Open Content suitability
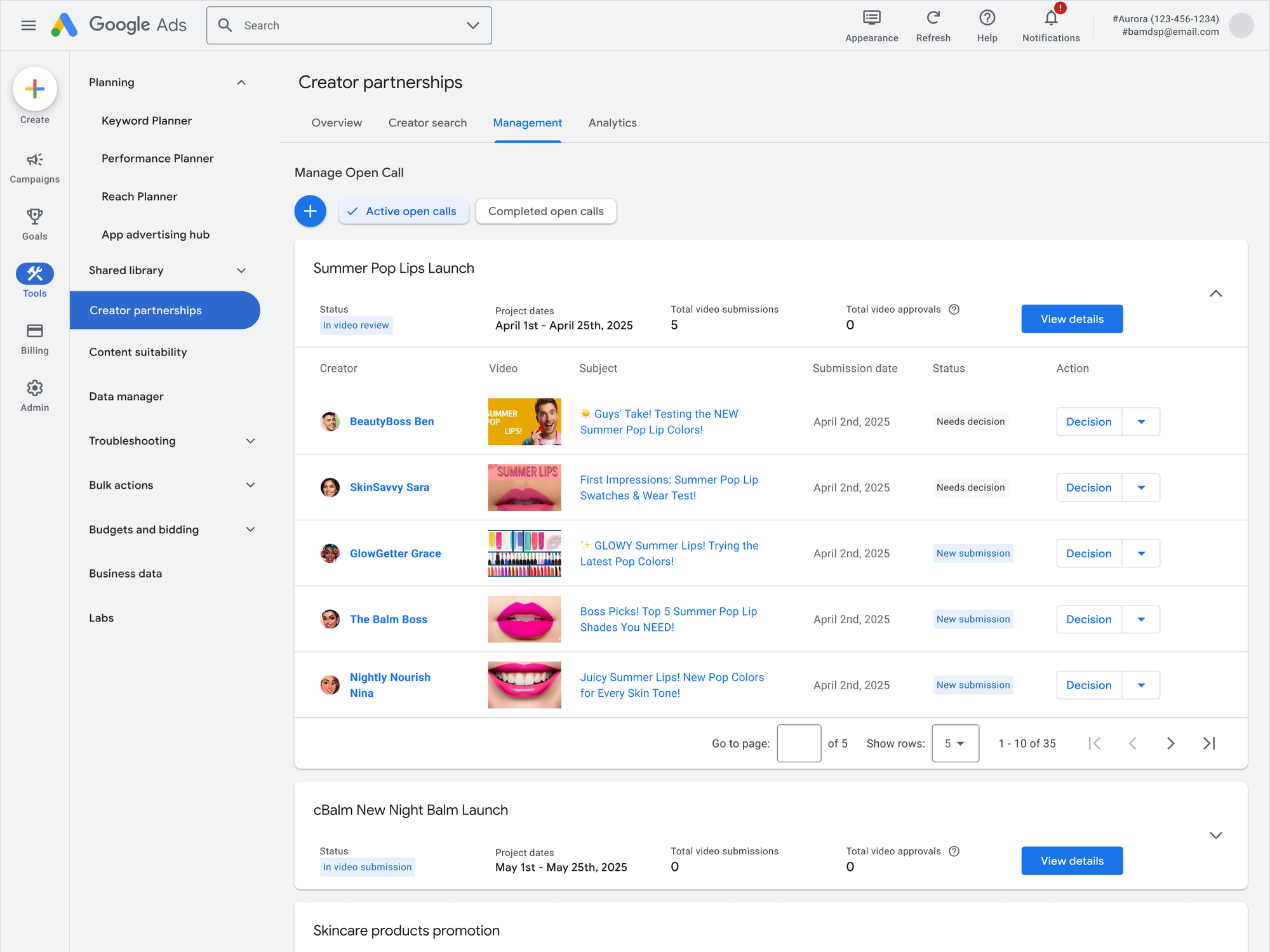 [x=138, y=352]
